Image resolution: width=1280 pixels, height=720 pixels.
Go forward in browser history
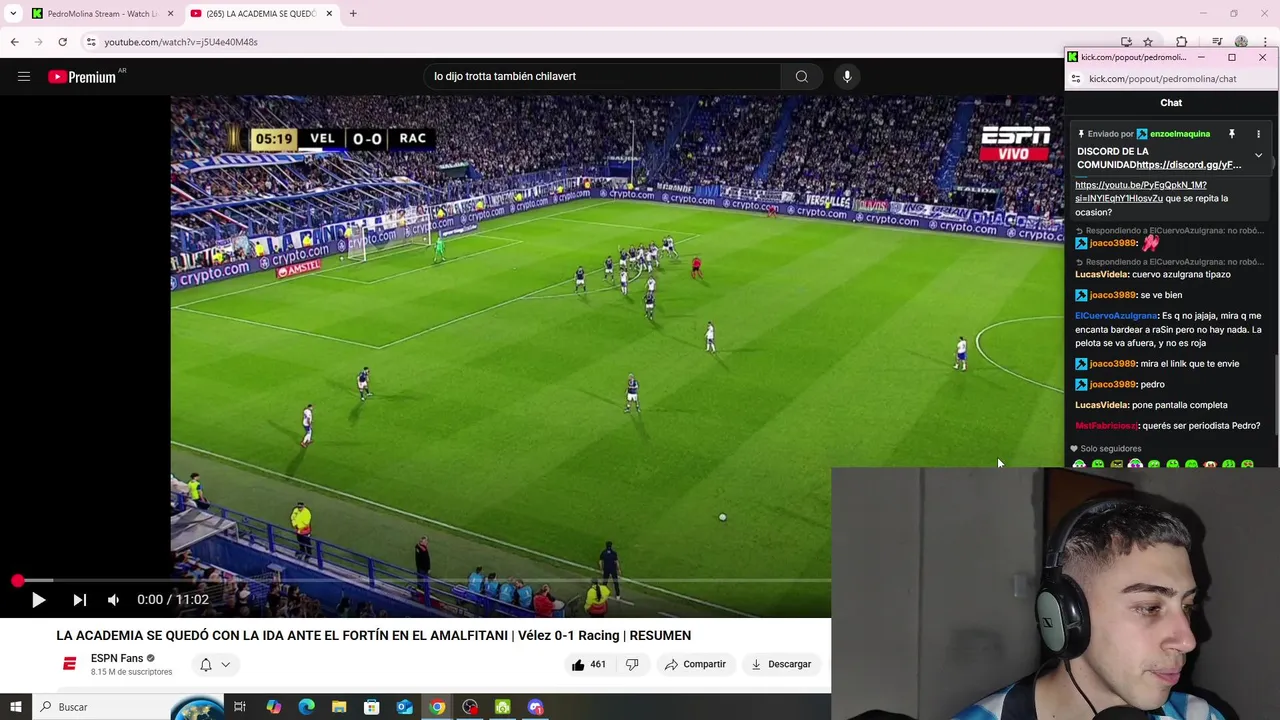[38, 42]
